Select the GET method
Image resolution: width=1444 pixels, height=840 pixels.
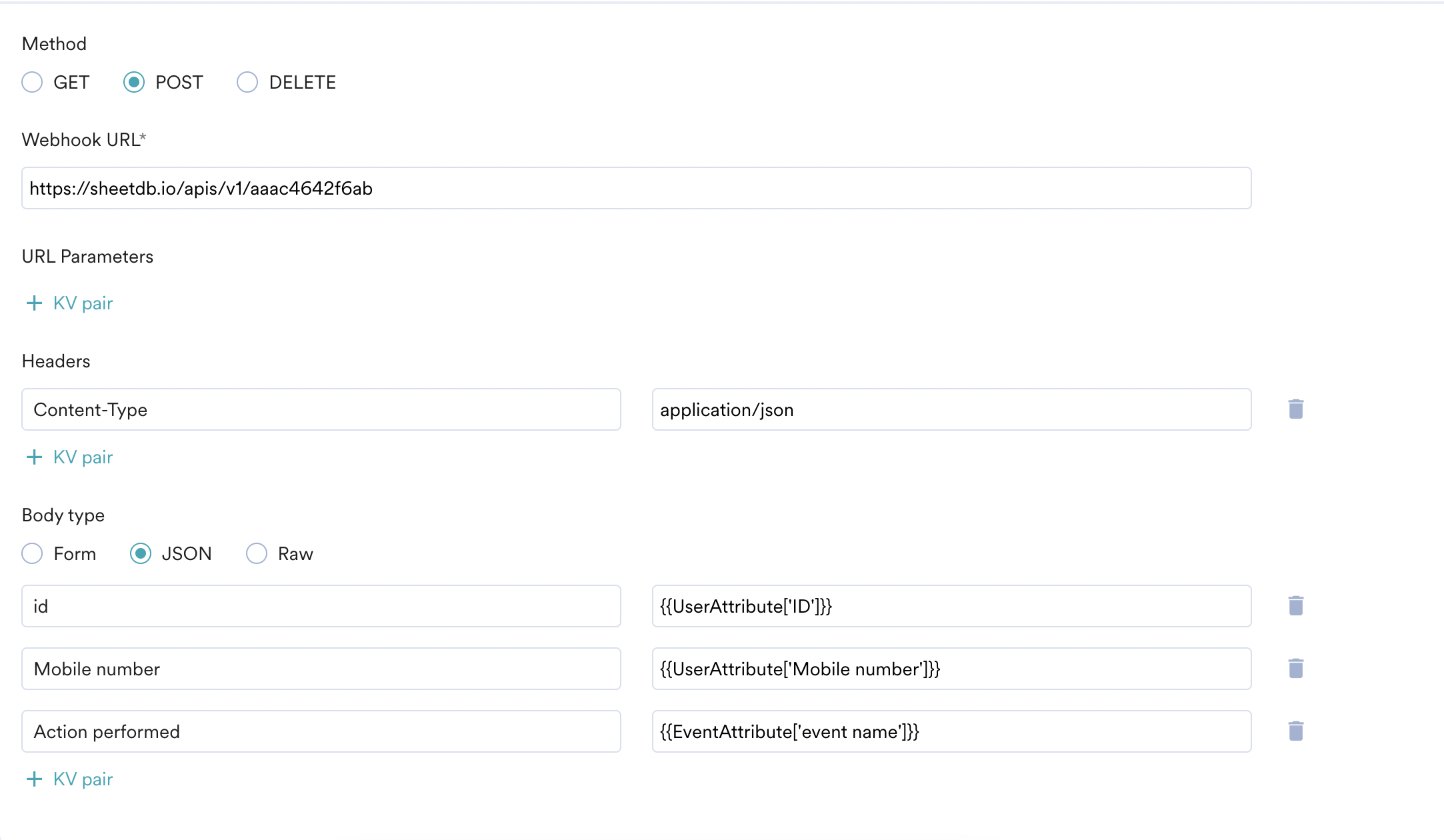(32, 82)
